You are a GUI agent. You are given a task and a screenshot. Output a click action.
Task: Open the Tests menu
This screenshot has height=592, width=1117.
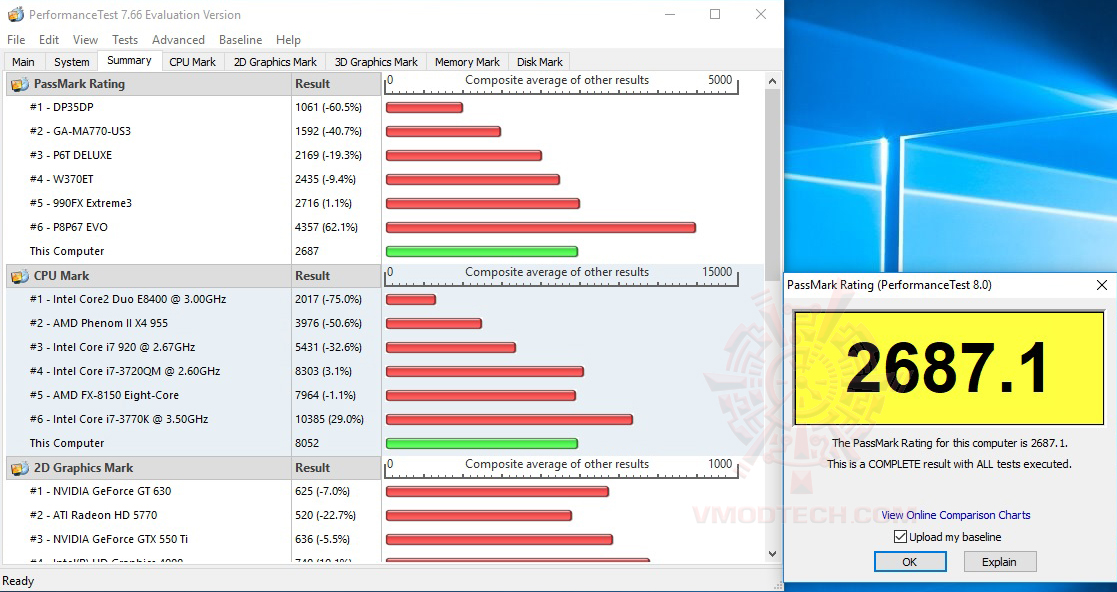tap(124, 40)
